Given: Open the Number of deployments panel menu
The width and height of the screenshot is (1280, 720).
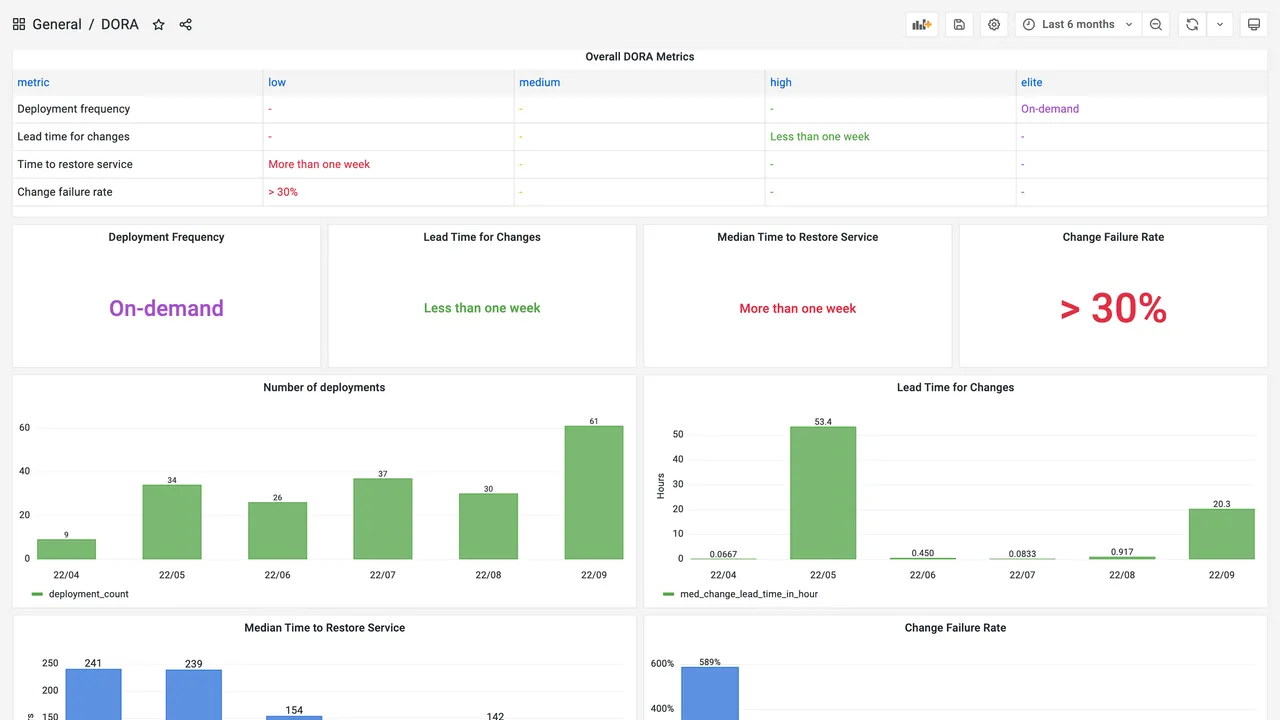Looking at the screenshot, I should [x=324, y=387].
